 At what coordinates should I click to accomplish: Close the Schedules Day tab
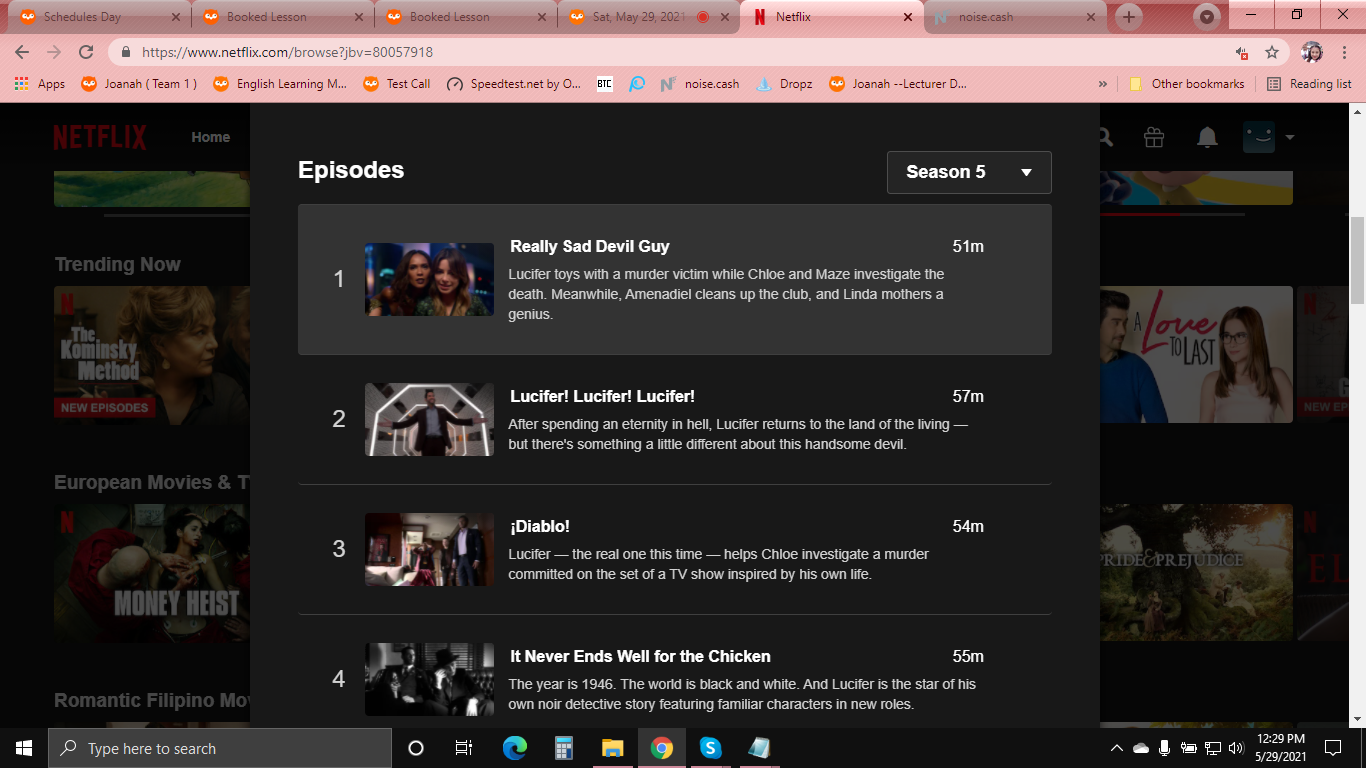click(x=176, y=17)
